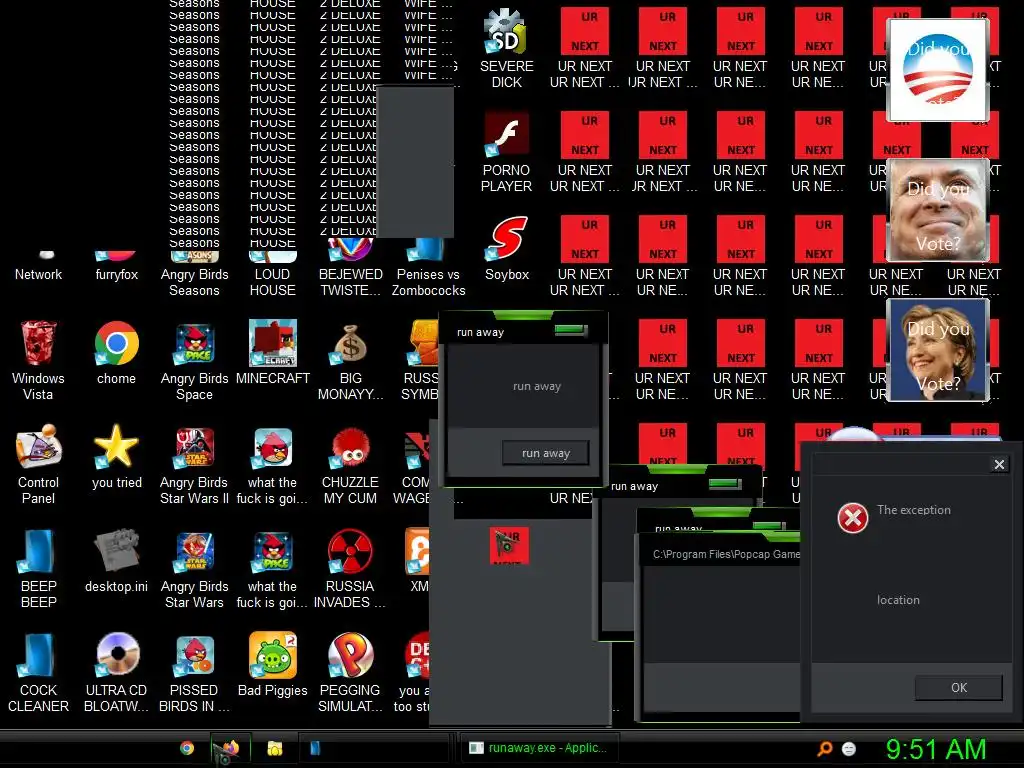This screenshot has width=1024, height=768.
Task: Open the Network desktop icon
Action: [38, 266]
